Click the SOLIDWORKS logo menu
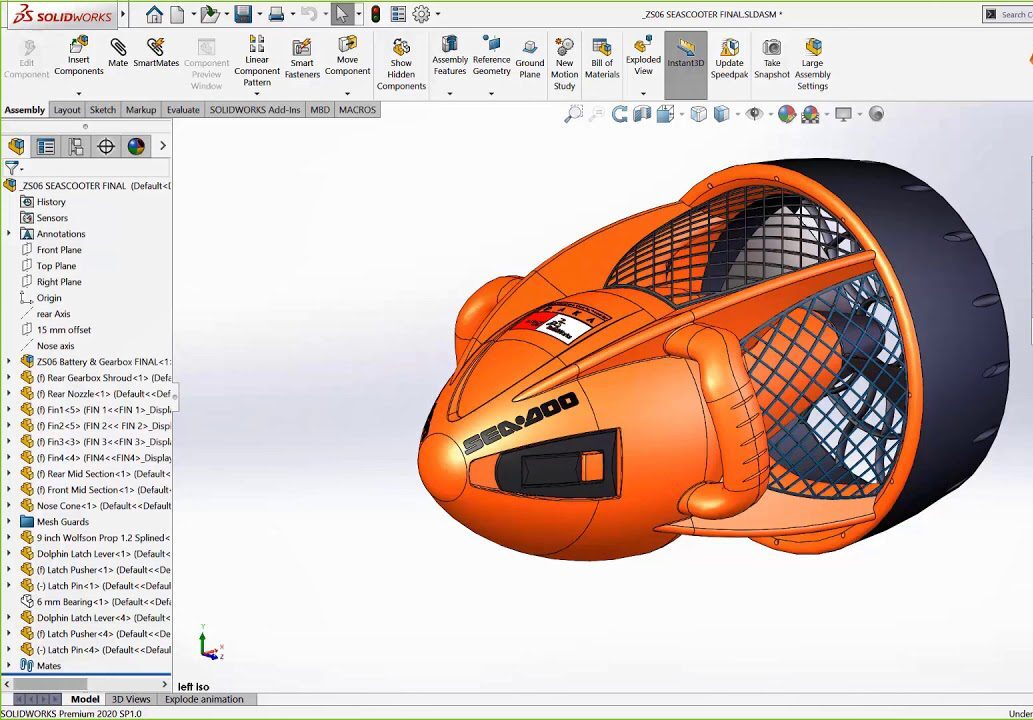 63,14
